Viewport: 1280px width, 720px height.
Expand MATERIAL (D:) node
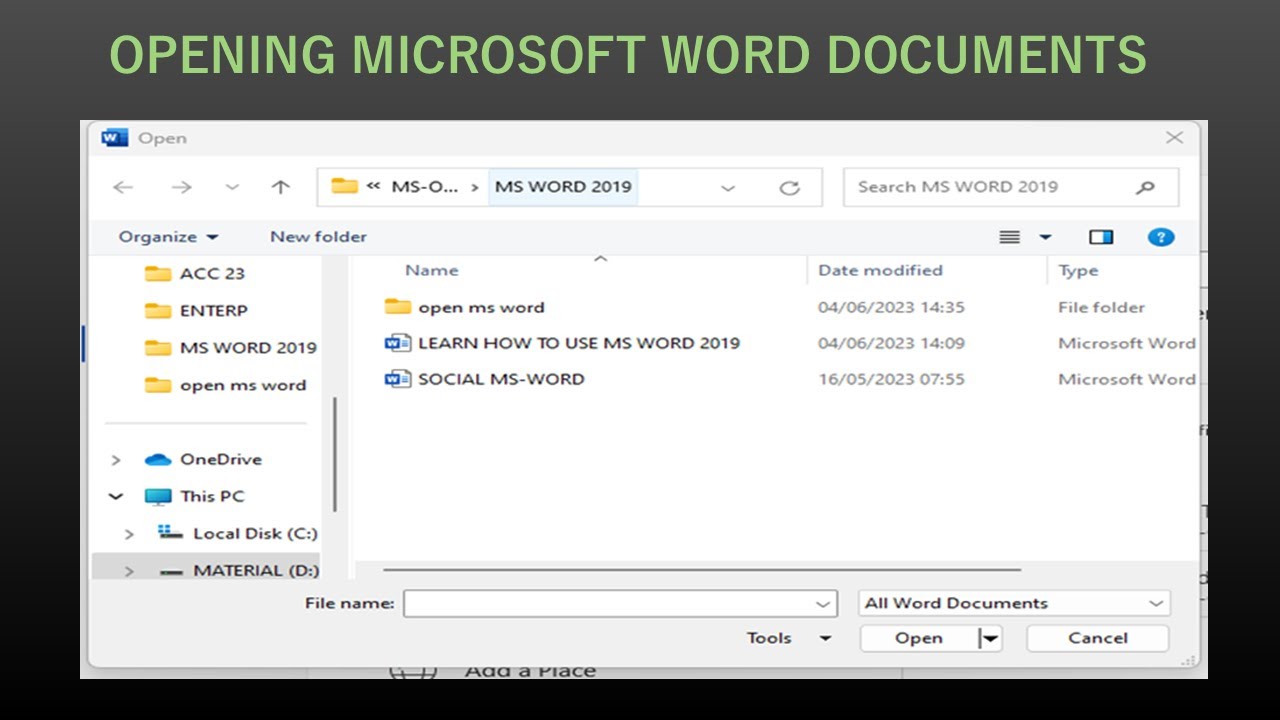click(x=129, y=571)
